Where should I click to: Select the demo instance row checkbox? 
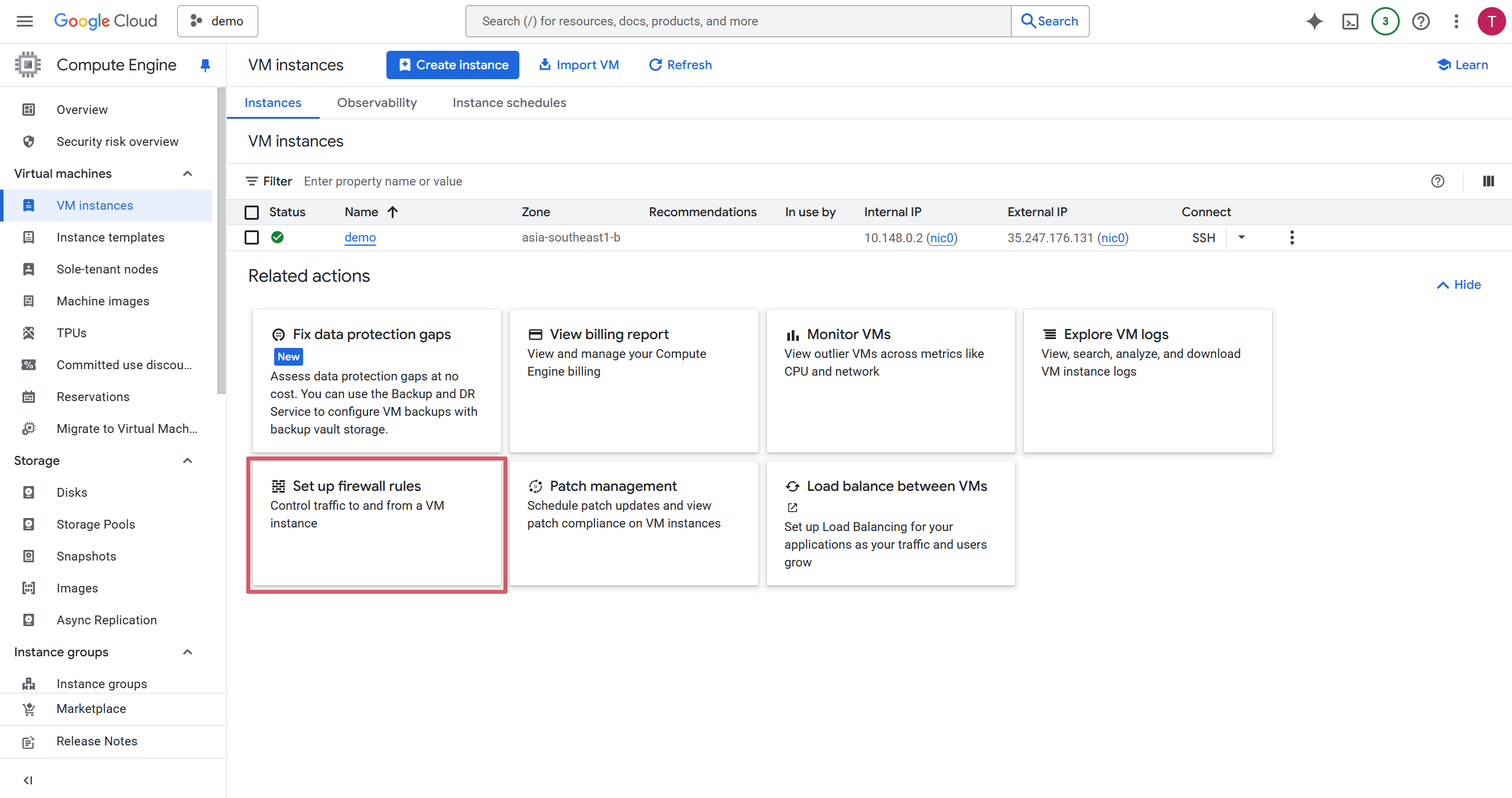(x=252, y=237)
